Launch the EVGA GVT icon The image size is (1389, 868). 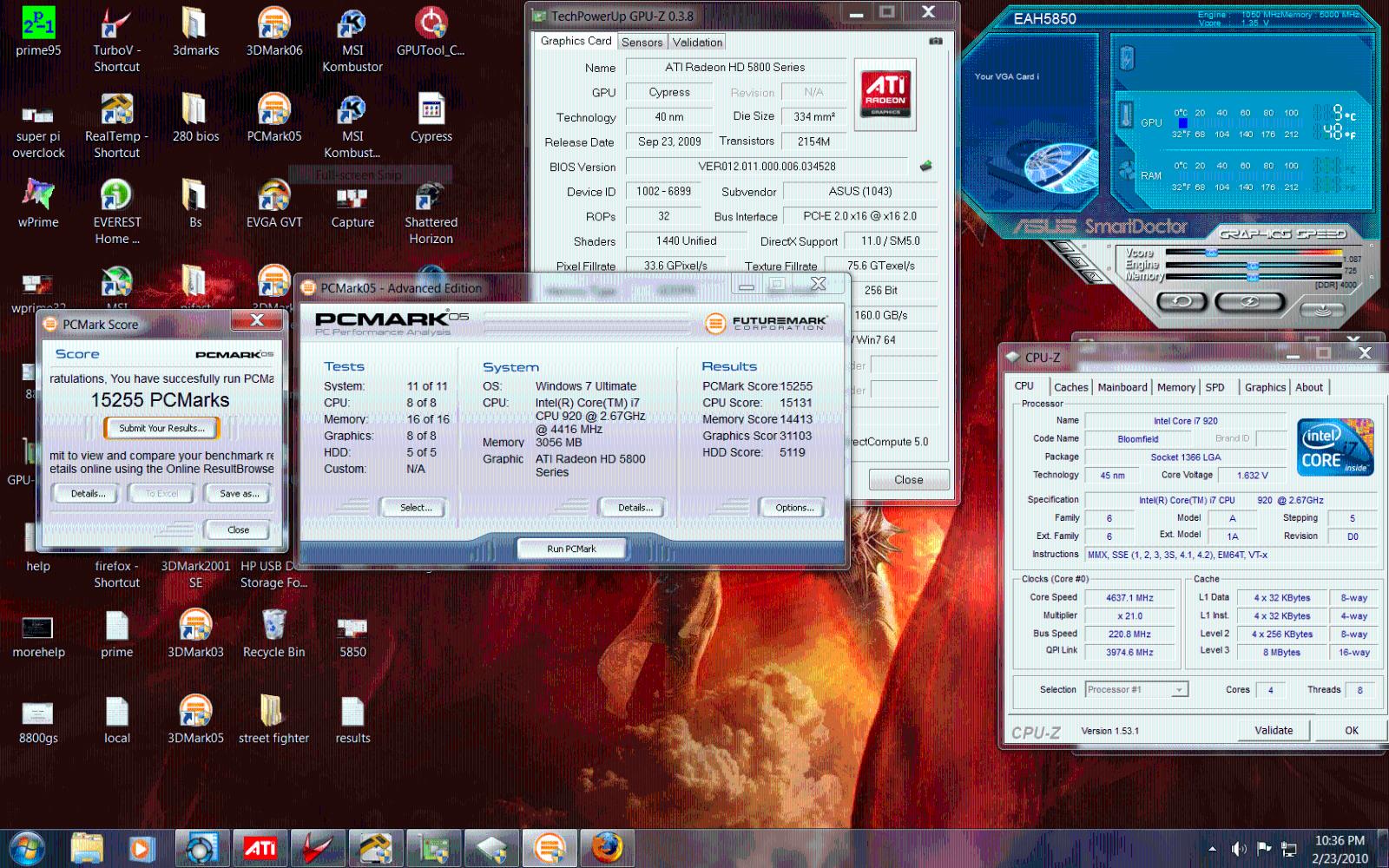click(x=274, y=204)
